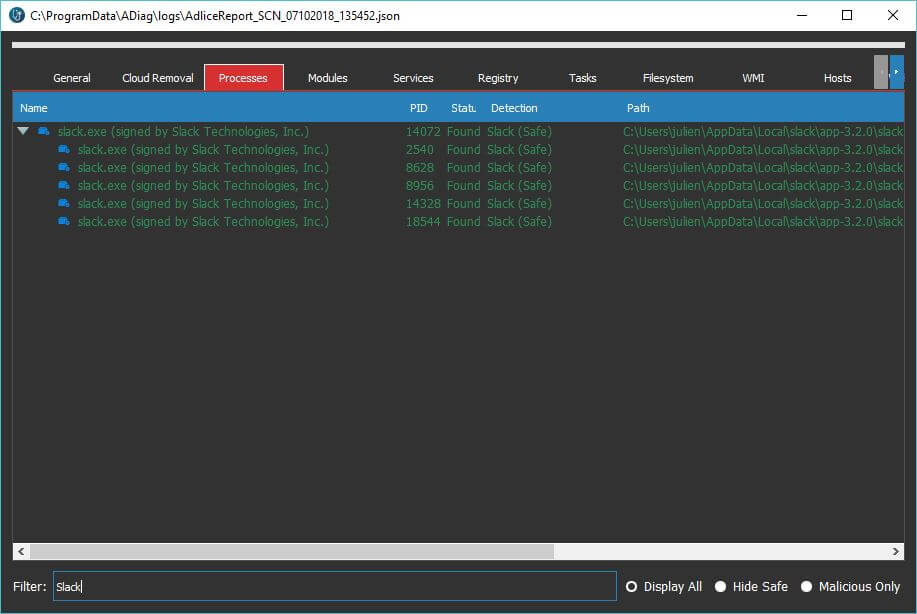Image resolution: width=917 pixels, height=614 pixels.
Task: Sort by the Detection column header
Action: click(514, 108)
